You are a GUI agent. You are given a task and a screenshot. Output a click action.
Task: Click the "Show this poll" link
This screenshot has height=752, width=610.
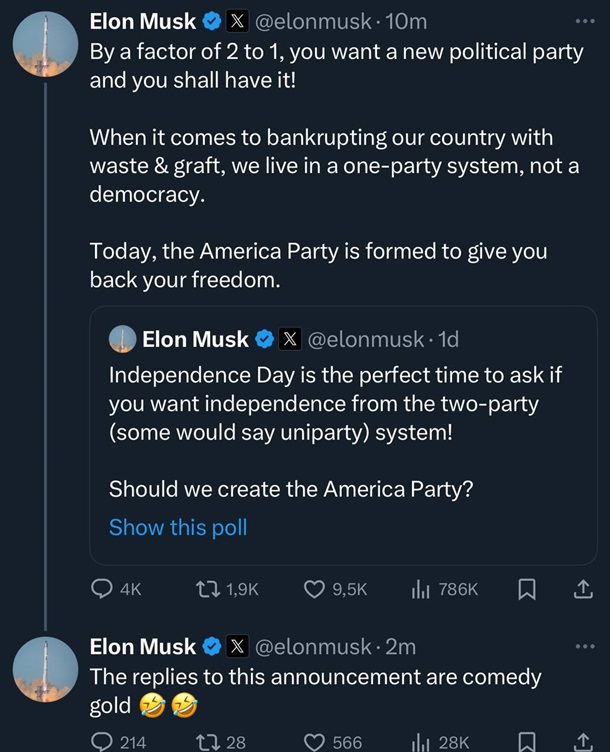(178, 527)
